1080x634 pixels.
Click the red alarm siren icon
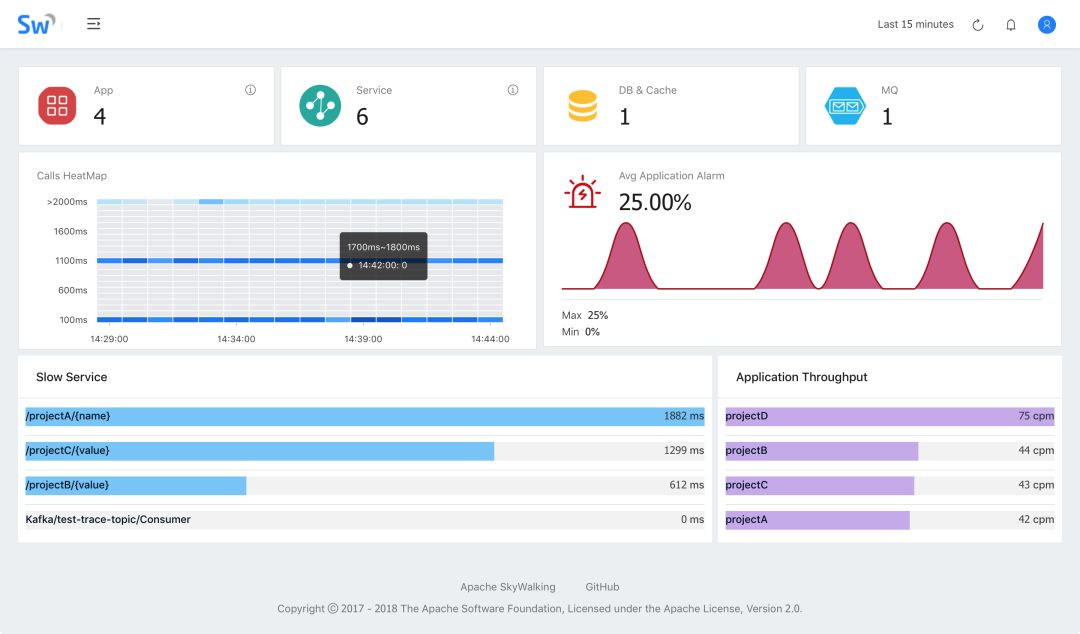(x=582, y=192)
